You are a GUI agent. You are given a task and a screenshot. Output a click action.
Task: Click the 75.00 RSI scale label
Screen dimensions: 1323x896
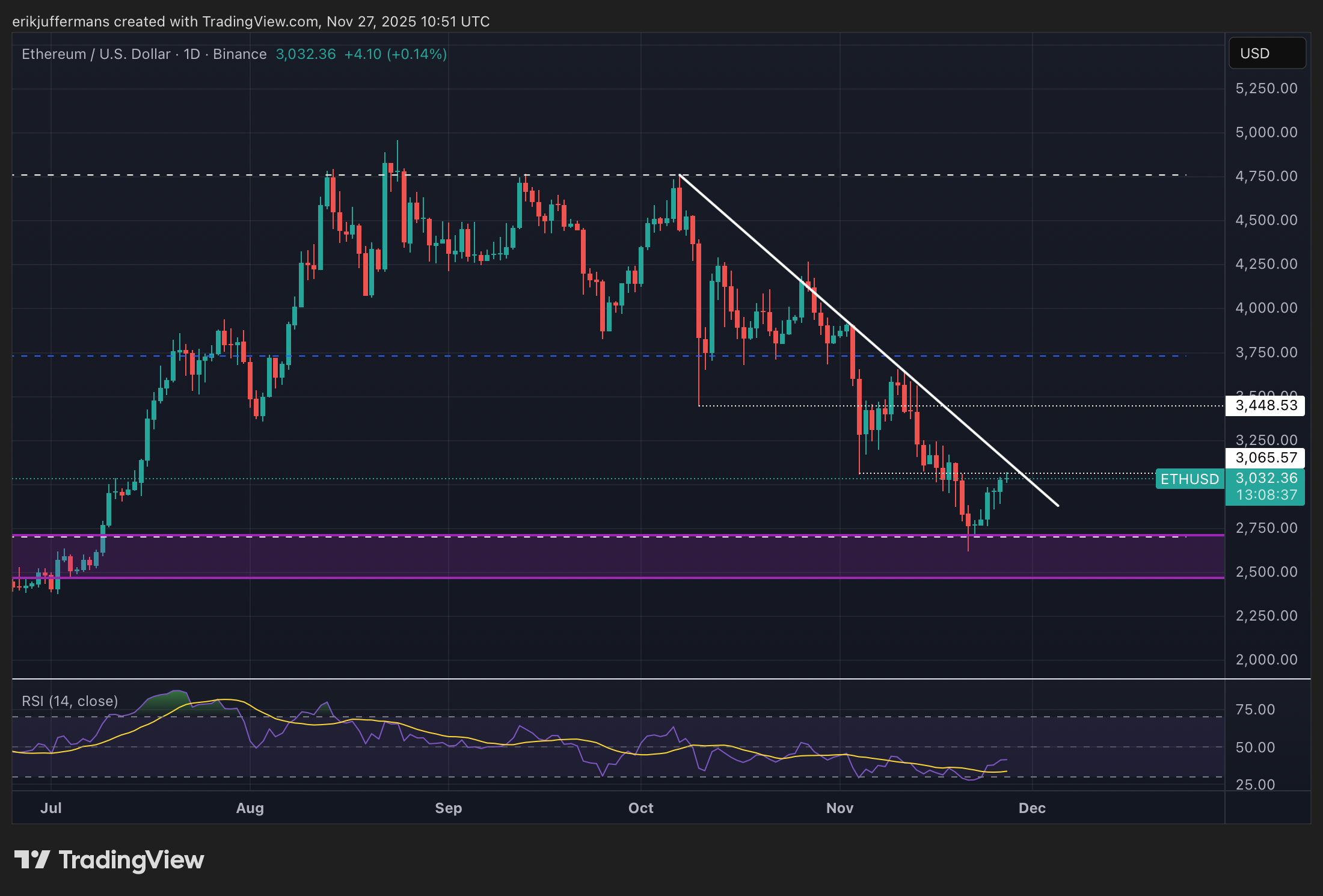1255,710
